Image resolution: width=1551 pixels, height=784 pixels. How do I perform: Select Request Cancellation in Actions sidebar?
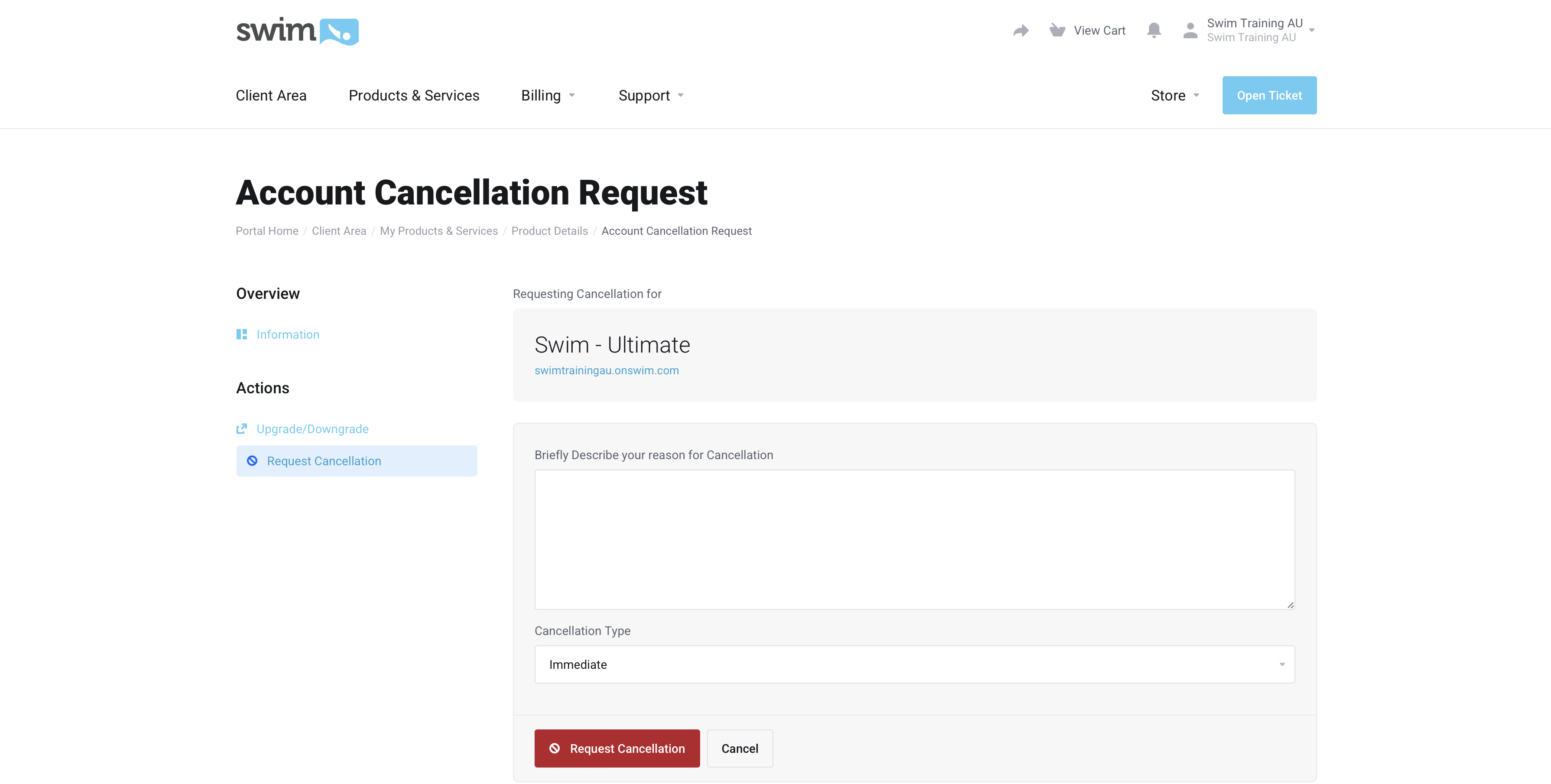tap(357, 460)
